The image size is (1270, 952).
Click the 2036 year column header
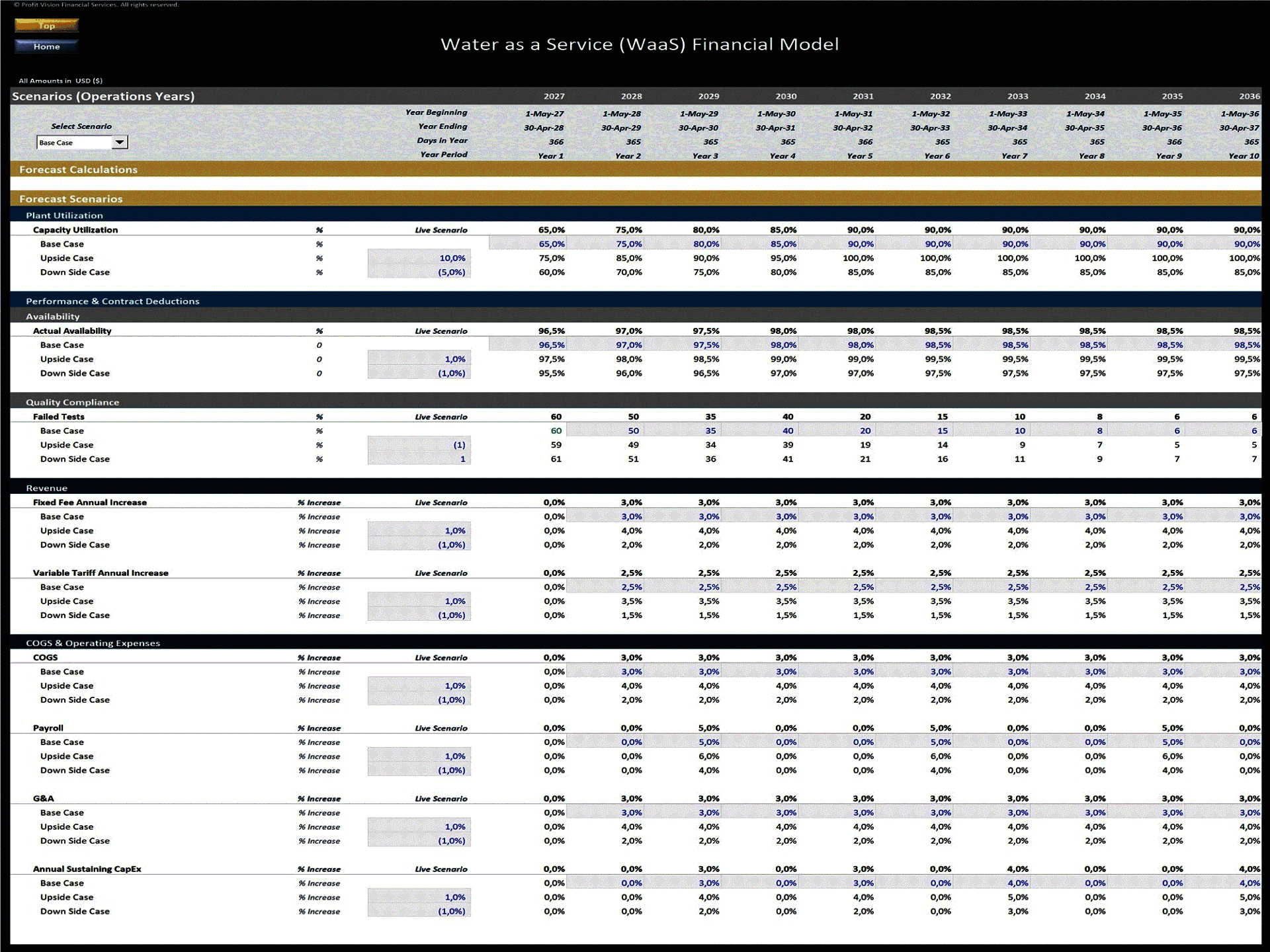[1249, 97]
